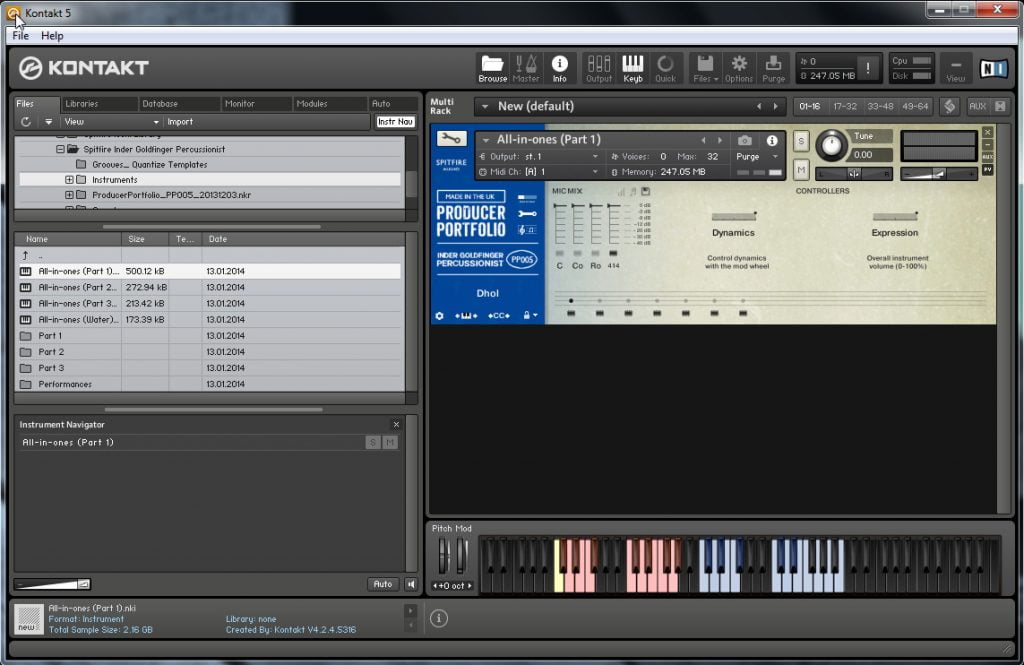Open the Help menu

(x=52, y=36)
